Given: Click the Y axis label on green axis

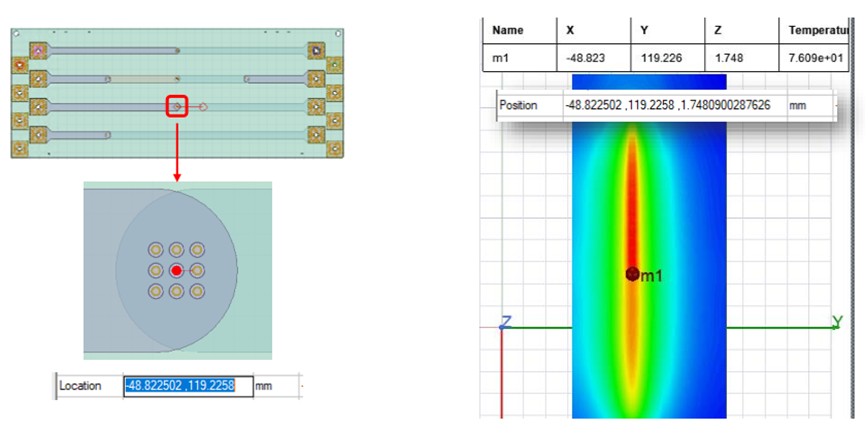Looking at the screenshot, I should [x=836, y=321].
